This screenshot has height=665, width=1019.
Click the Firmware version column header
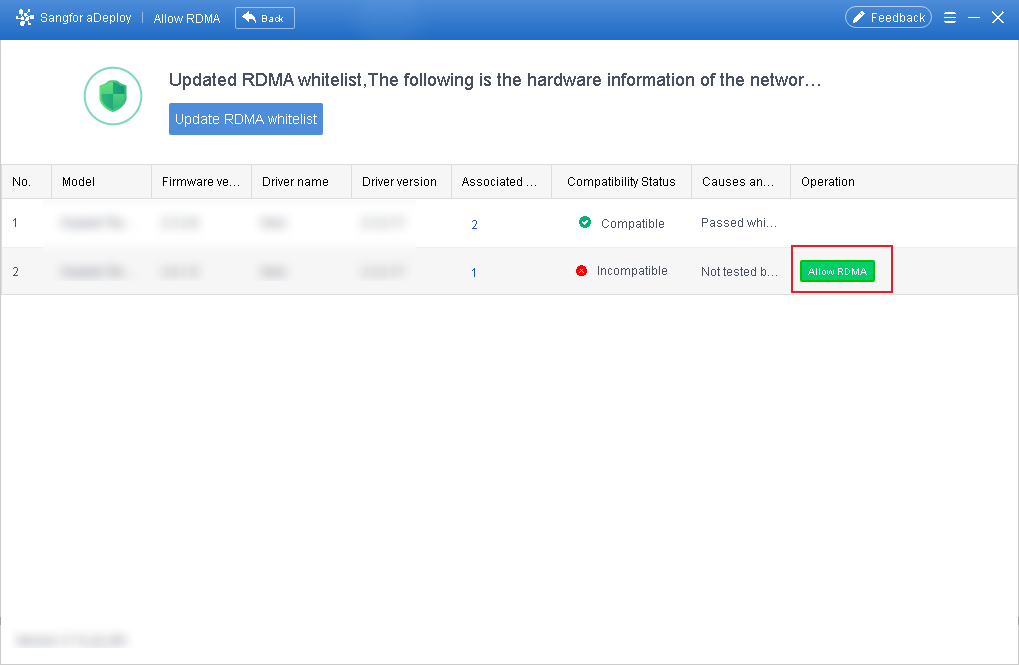201,181
